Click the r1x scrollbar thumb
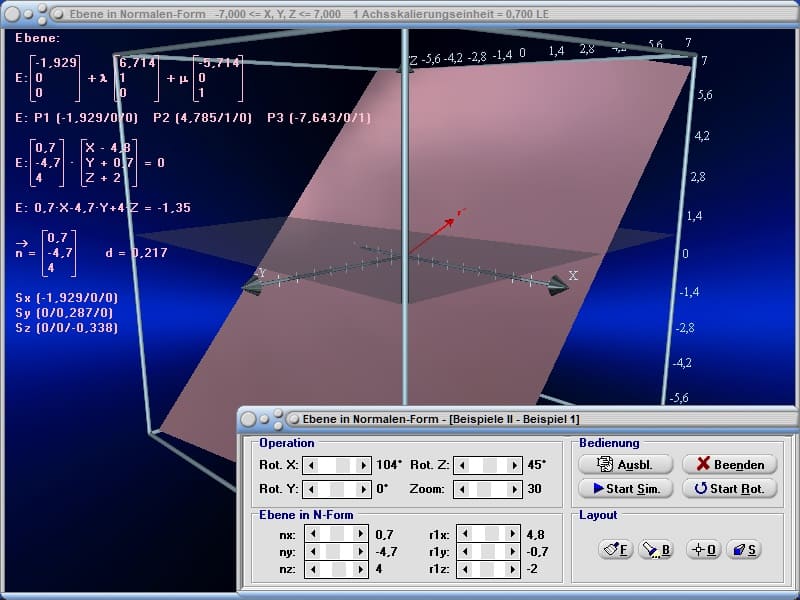800x600 pixels. coord(492,534)
